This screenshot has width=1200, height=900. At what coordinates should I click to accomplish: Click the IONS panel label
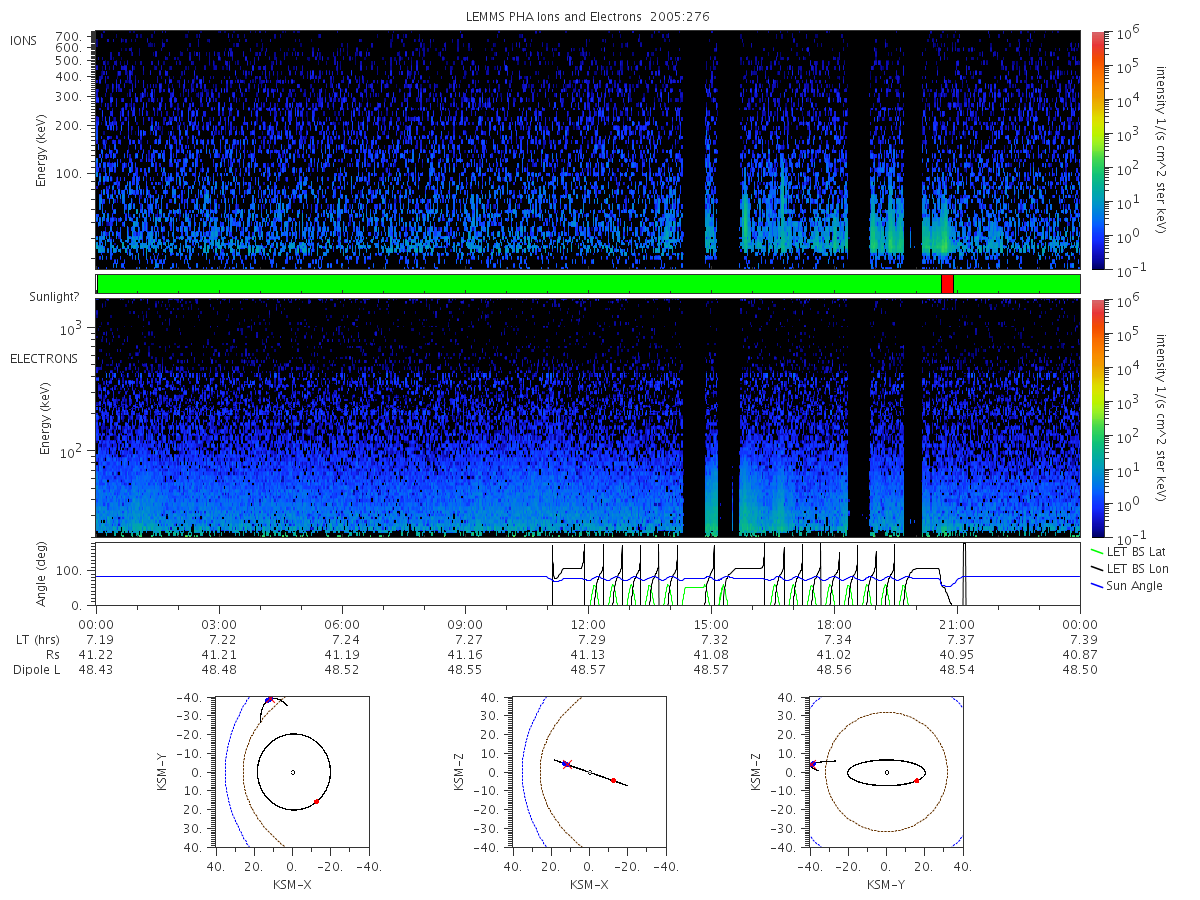click(25, 40)
